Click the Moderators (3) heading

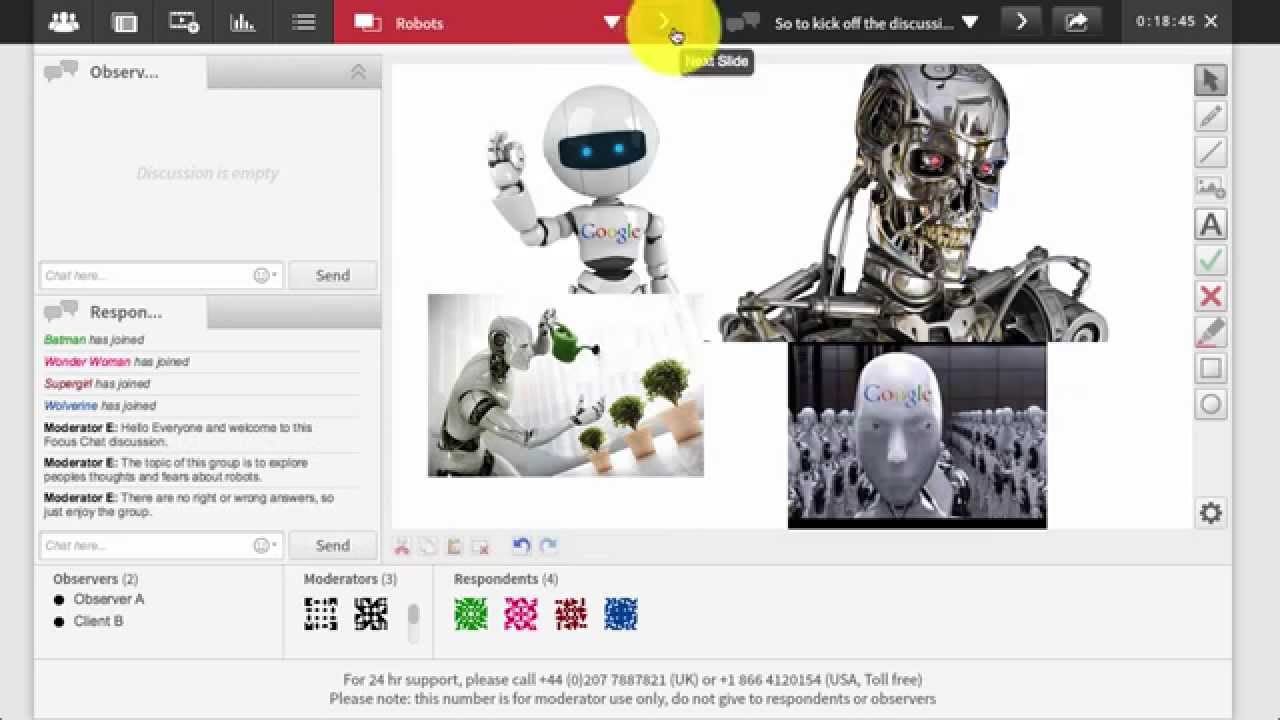(350, 579)
